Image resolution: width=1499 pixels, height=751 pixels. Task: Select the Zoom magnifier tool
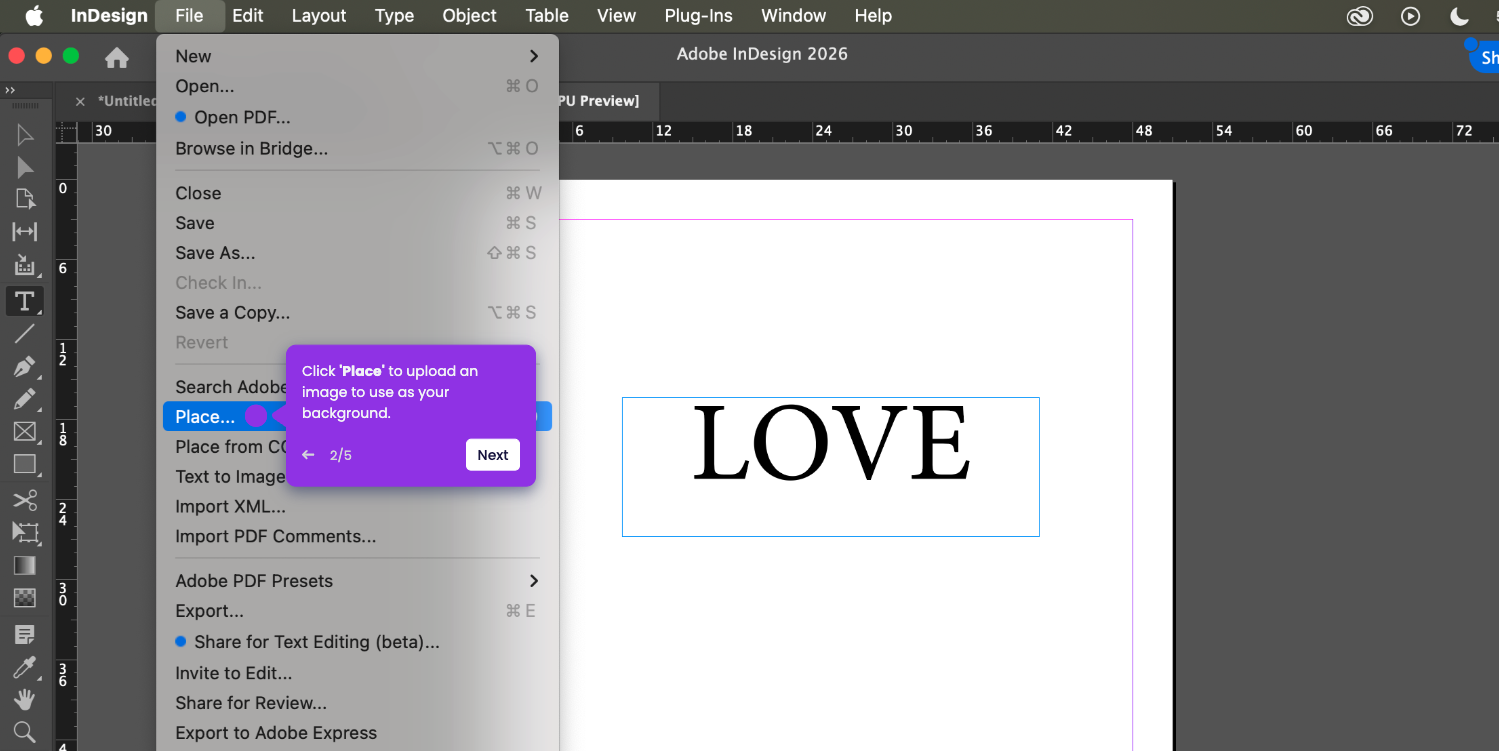[25, 732]
